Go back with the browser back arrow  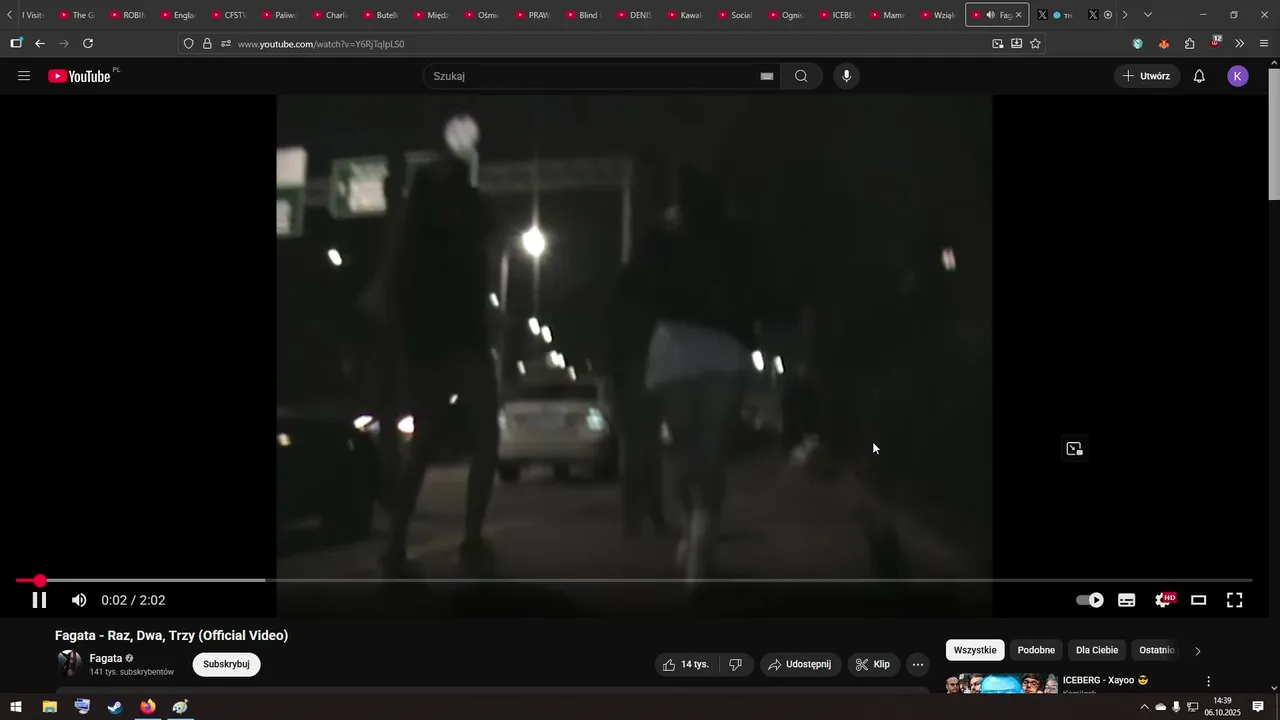click(40, 43)
